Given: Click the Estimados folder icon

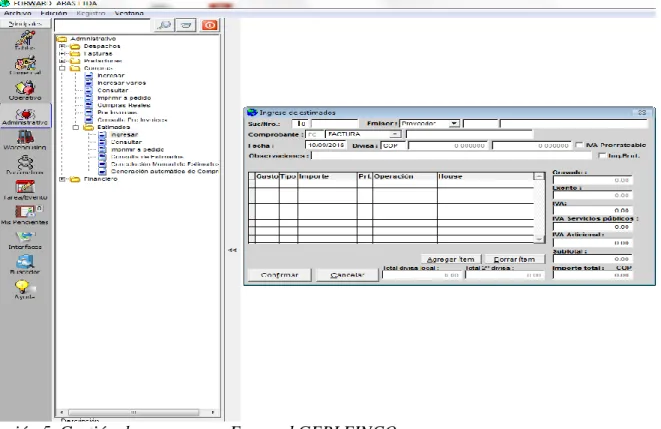Looking at the screenshot, I should pyautogui.click(x=89, y=127).
